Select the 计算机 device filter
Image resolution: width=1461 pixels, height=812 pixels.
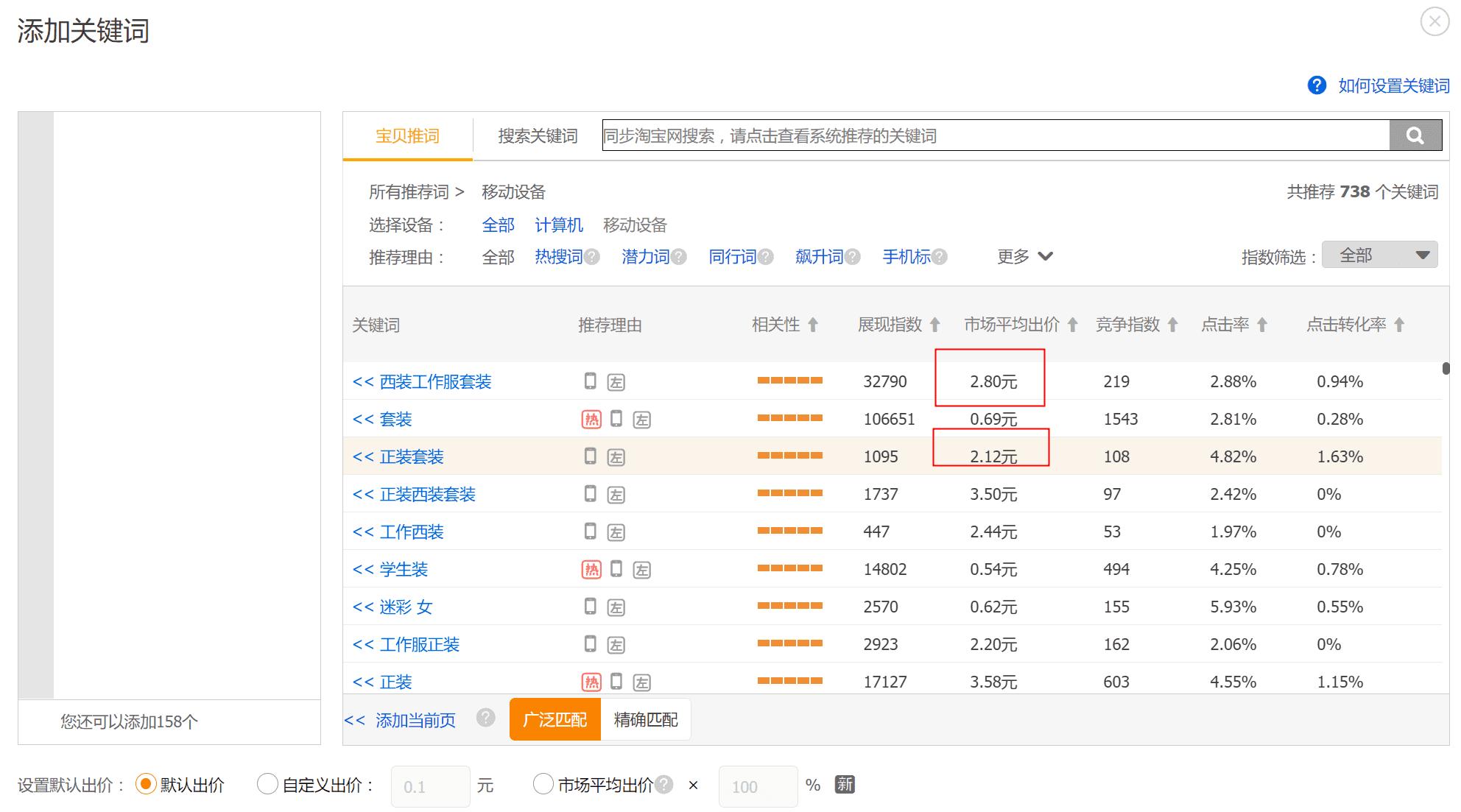[x=559, y=225]
